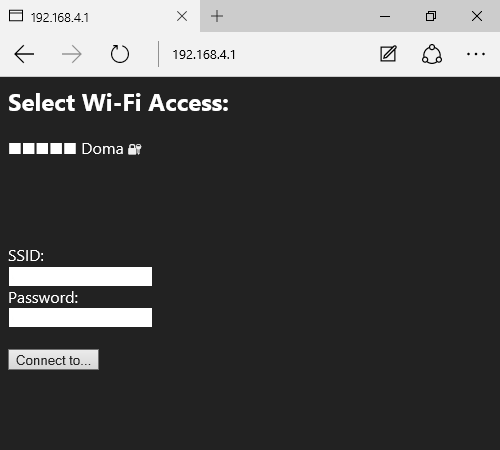Screen dimensions: 500x450
Task: Click the lock icon next to Doma
Action: click(135, 149)
